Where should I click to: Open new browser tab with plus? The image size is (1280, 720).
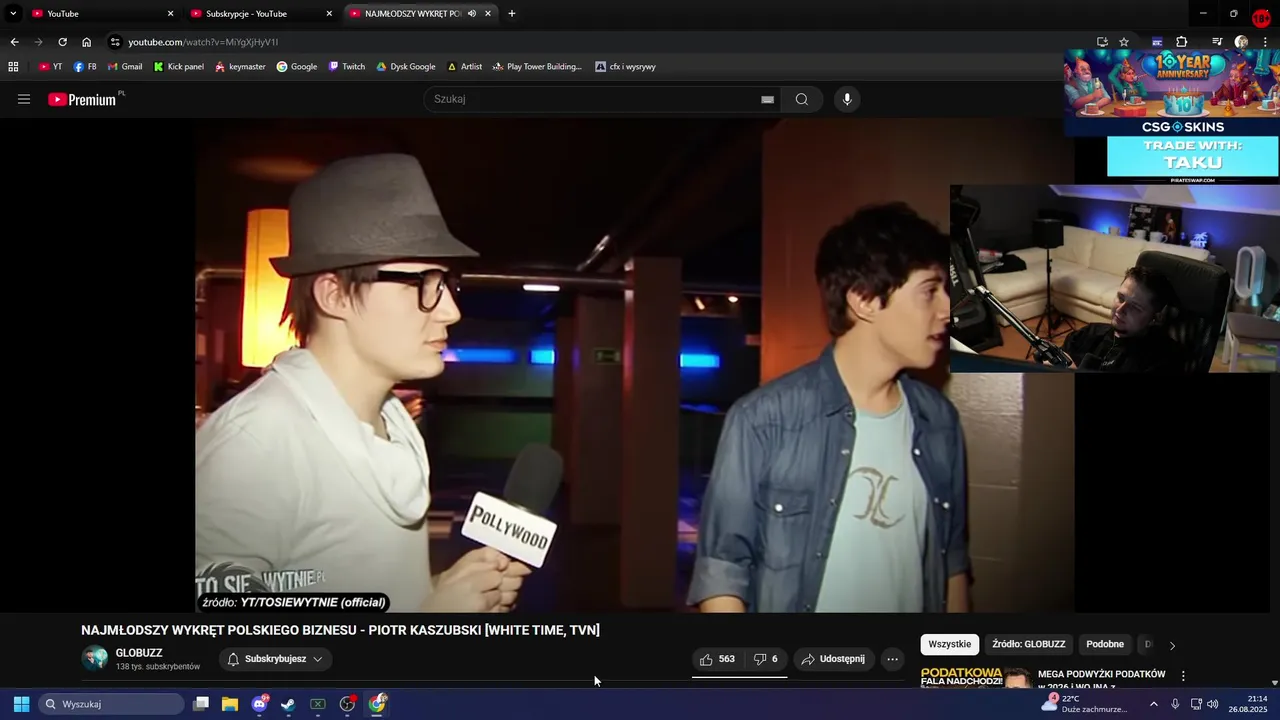[512, 14]
